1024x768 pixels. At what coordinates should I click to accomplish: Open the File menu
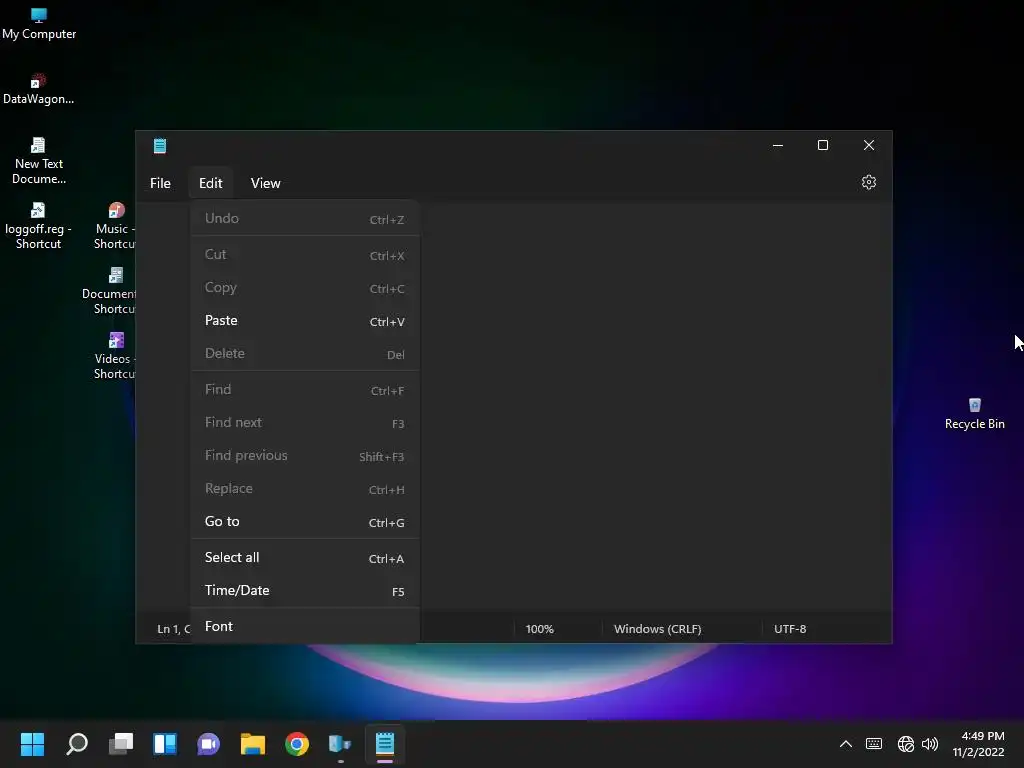pyautogui.click(x=160, y=184)
